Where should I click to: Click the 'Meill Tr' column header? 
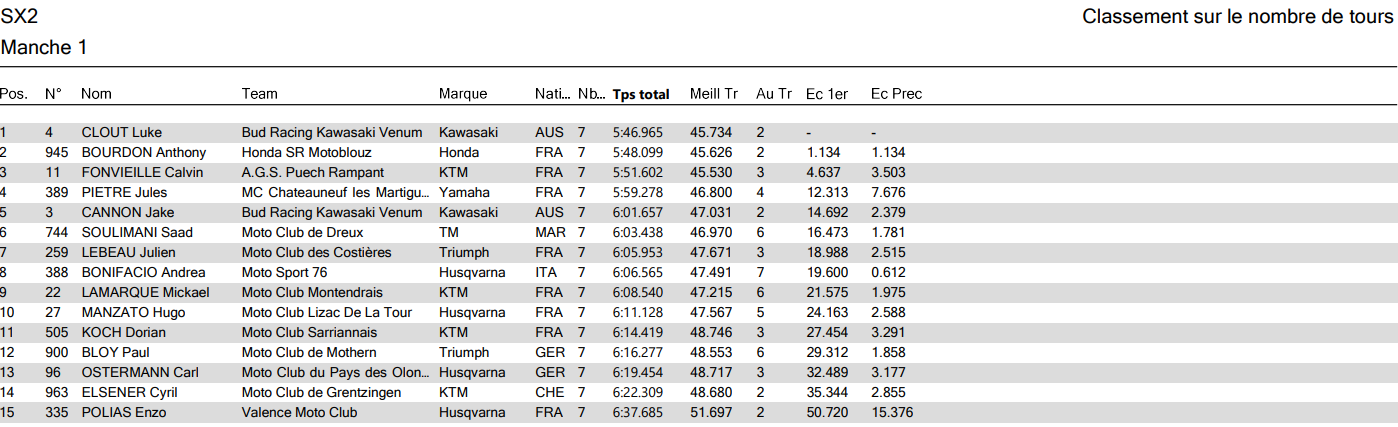click(714, 94)
